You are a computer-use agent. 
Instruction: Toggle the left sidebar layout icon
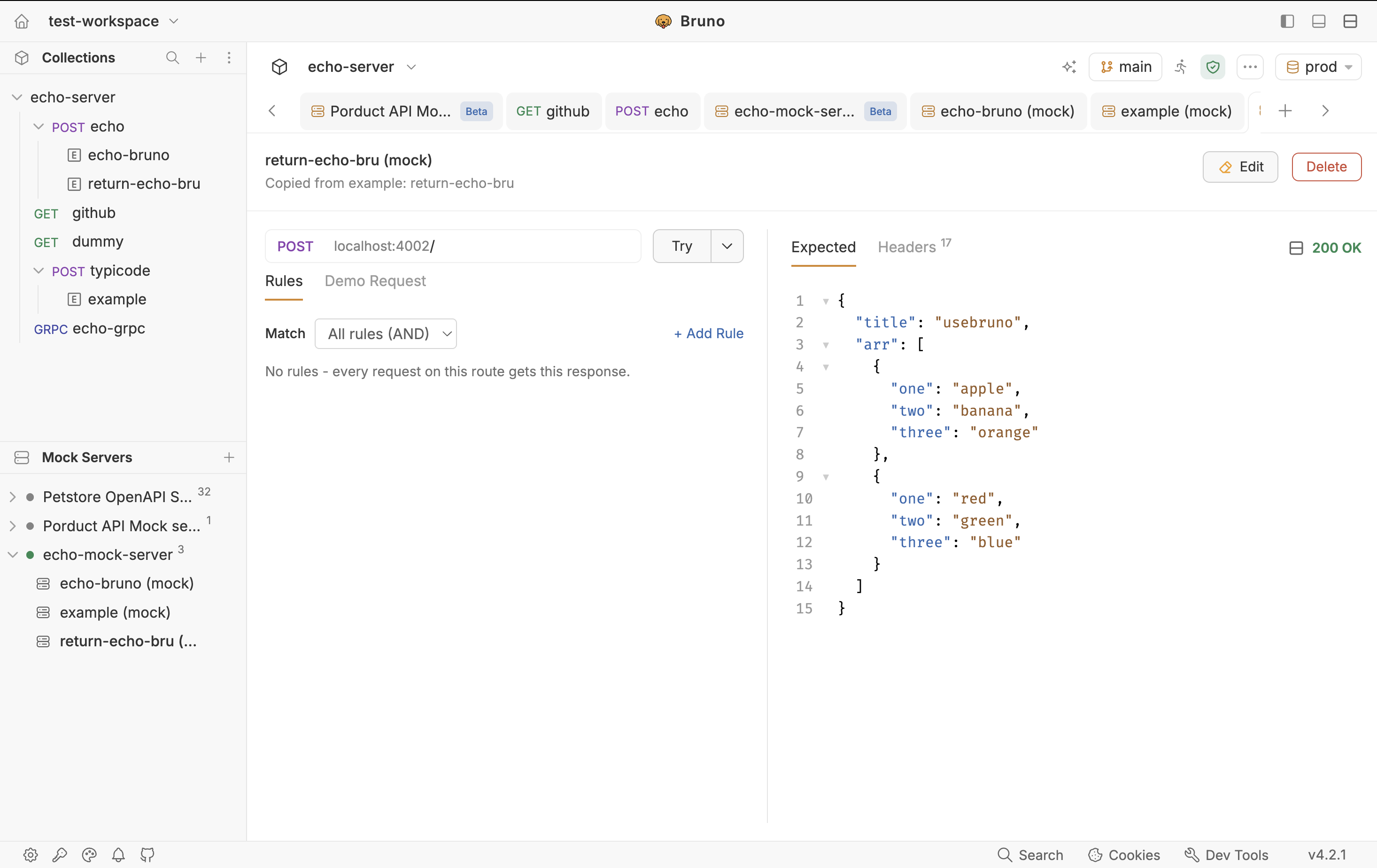(1287, 21)
